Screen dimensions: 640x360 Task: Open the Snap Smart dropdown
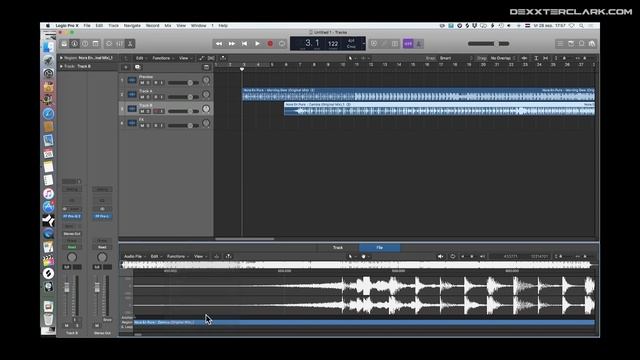(455, 58)
